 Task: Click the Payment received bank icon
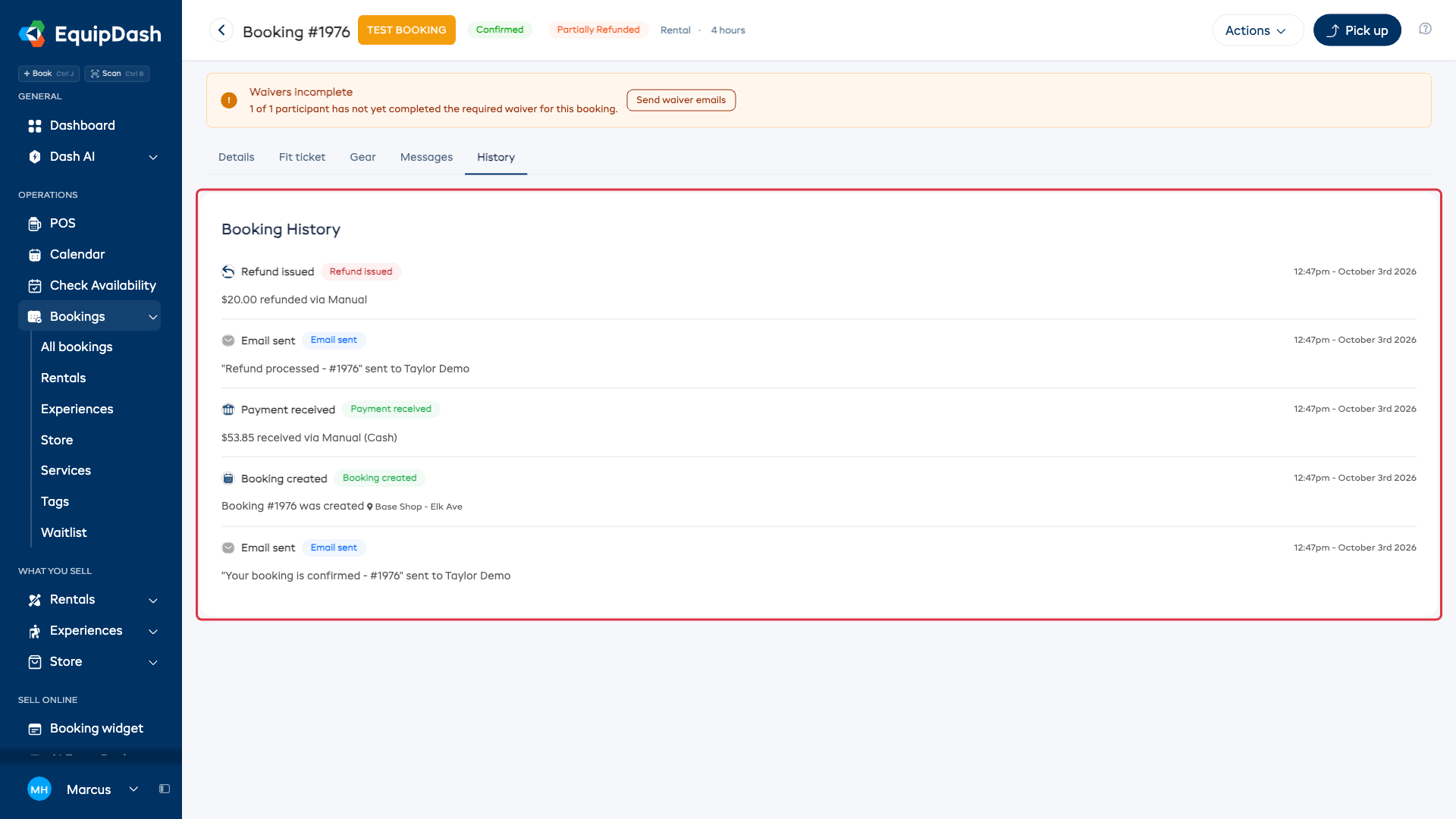pos(228,409)
